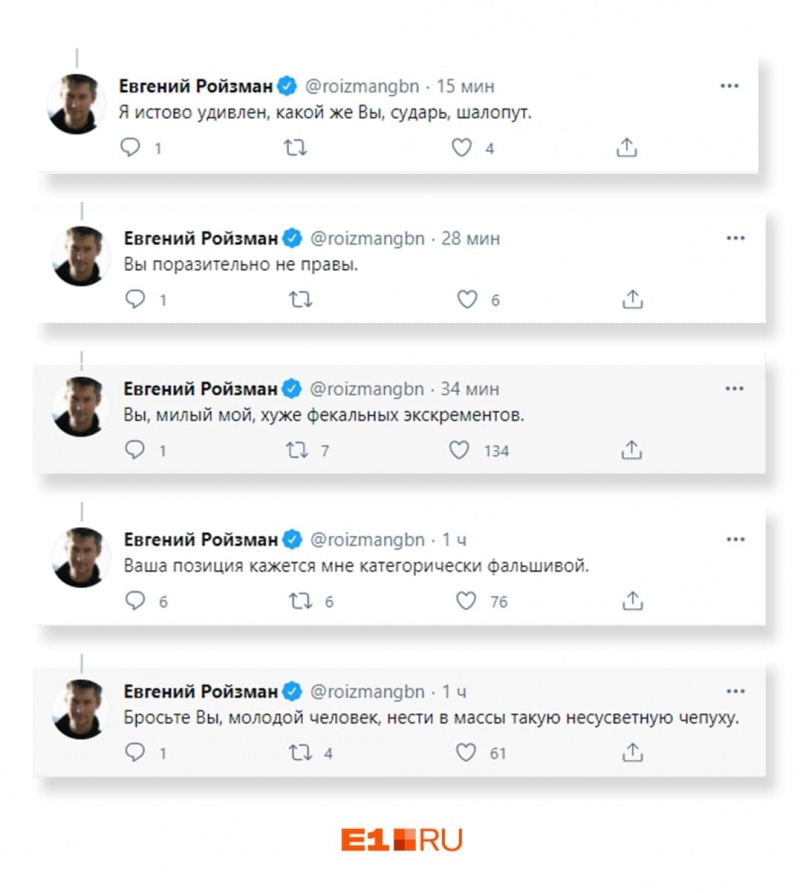
Task: Reply to the 'категорически фальшивой' tweet
Action: 135,601
